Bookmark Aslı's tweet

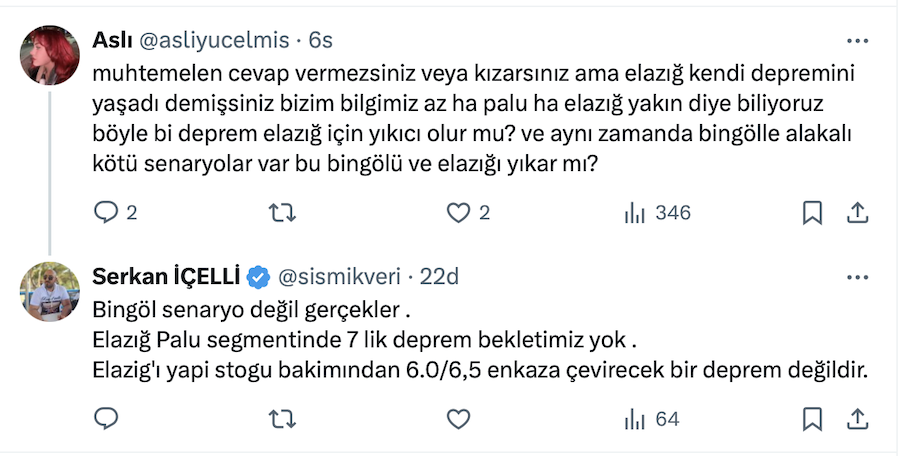tap(812, 213)
